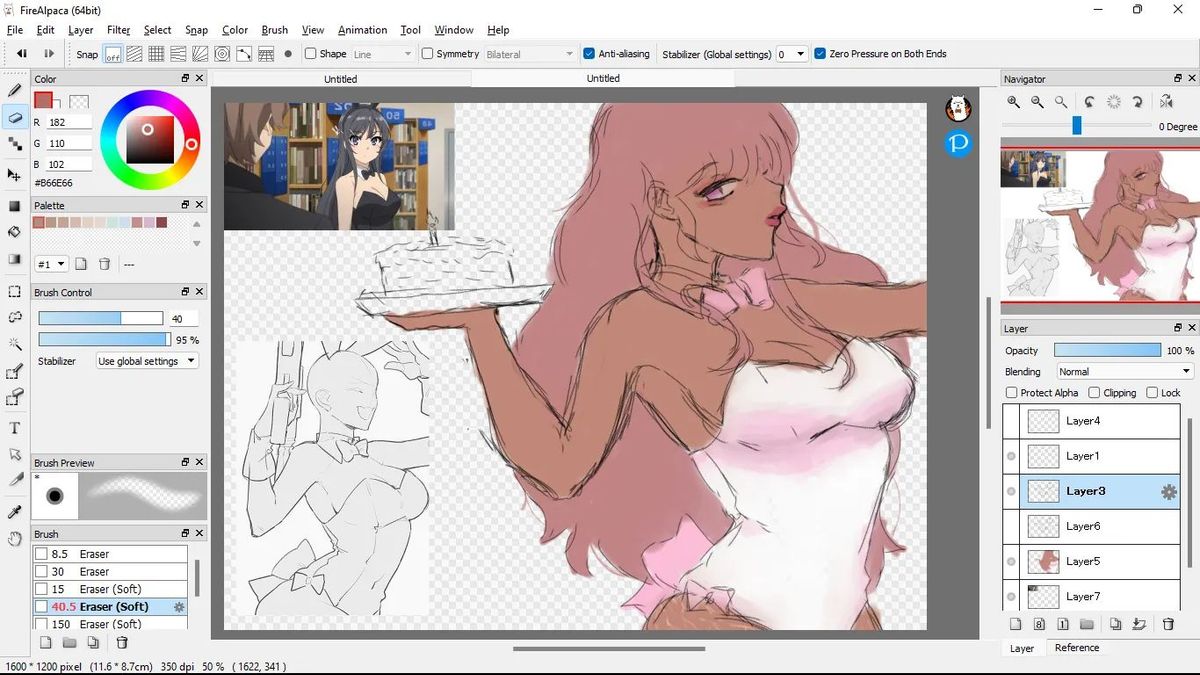Select the Text tool
1200x675 pixels.
click(14, 428)
